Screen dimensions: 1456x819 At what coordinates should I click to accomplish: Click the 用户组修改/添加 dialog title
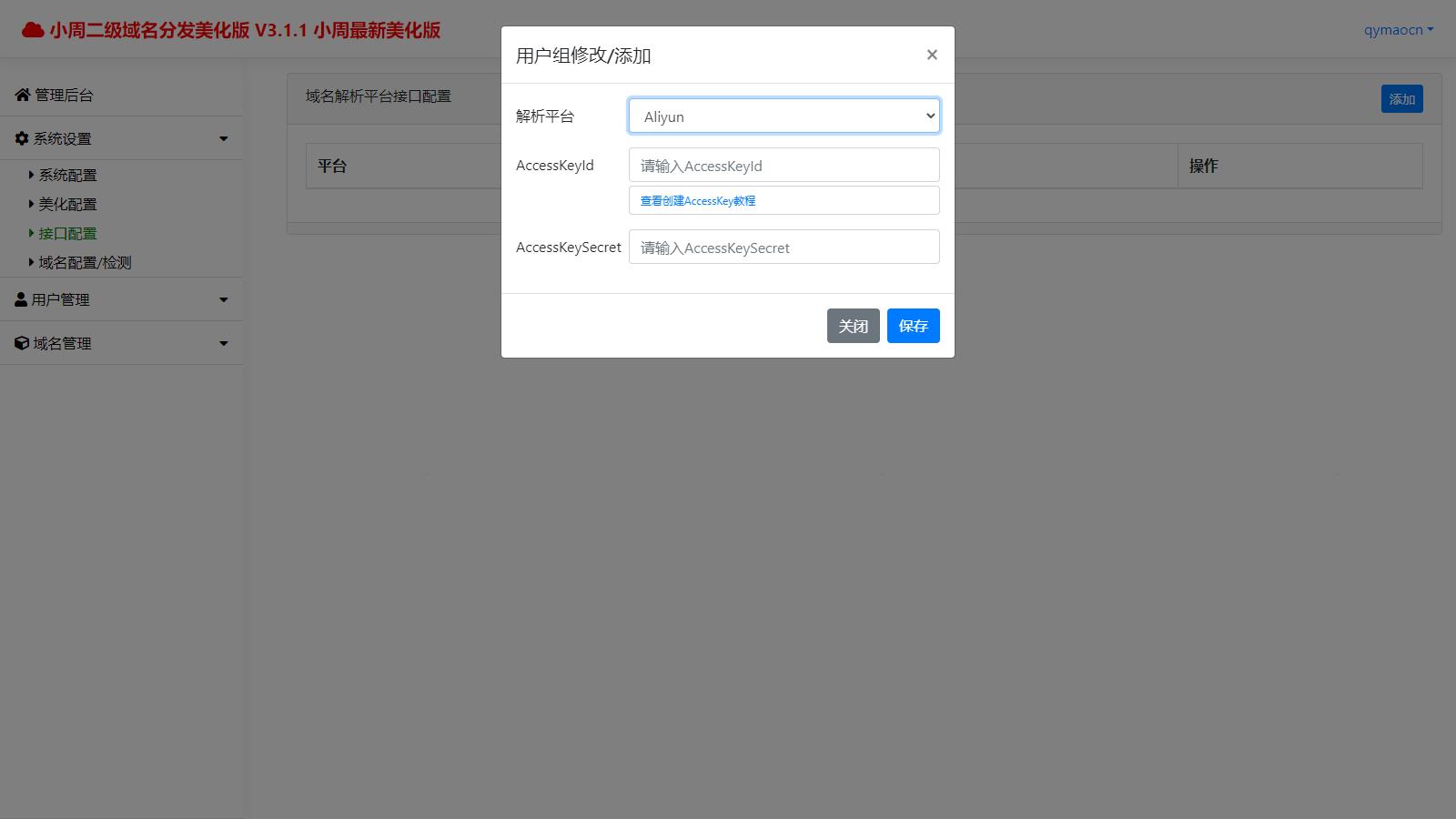pyautogui.click(x=583, y=56)
